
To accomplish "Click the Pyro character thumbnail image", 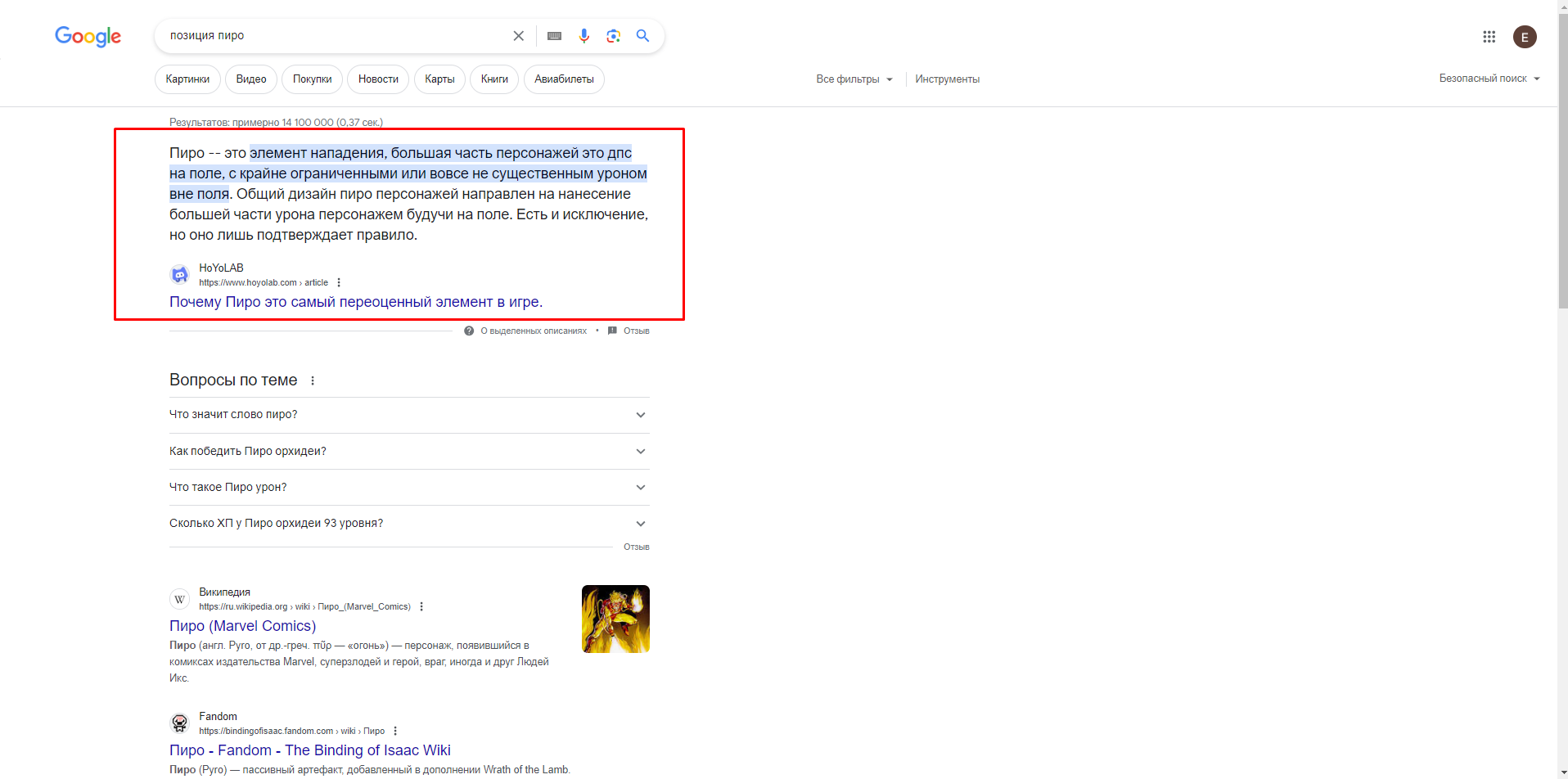I will 615,619.
